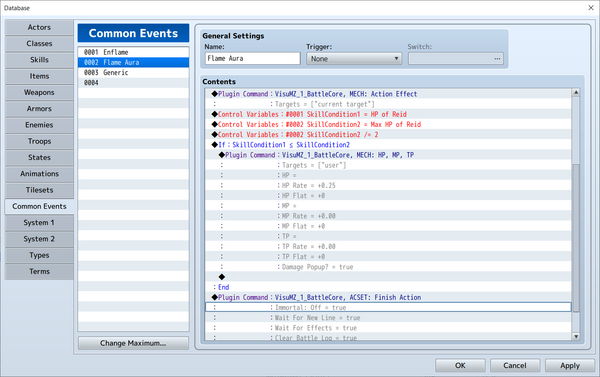Click the Apply button

click(570, 366)
